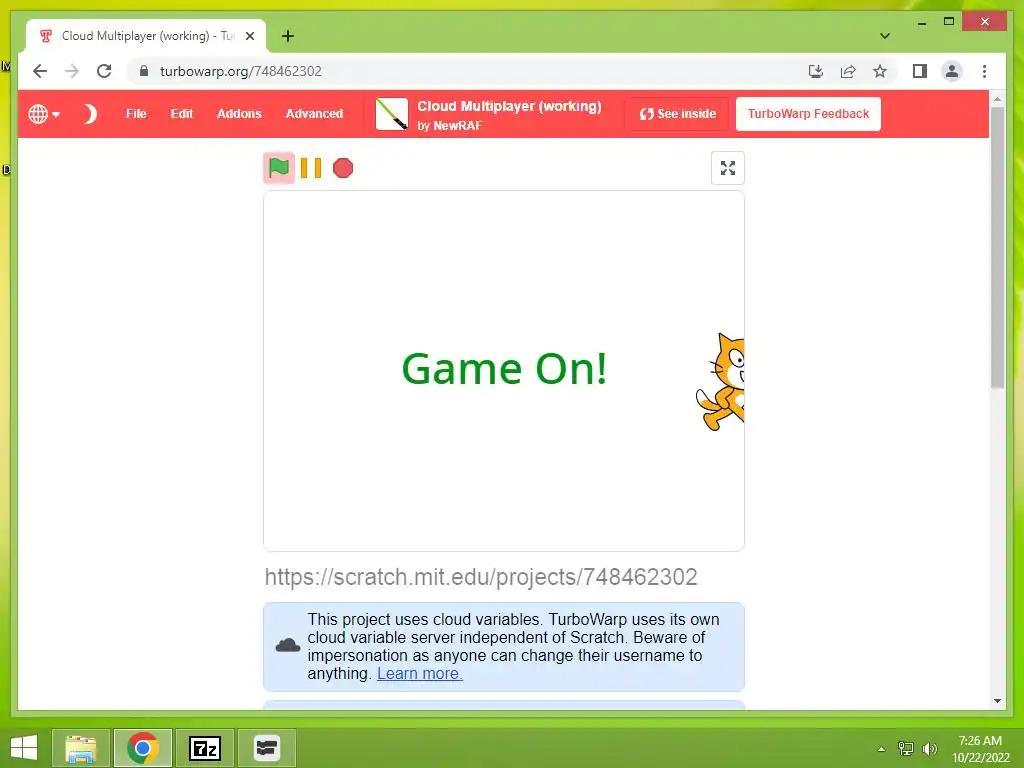Share this page via share icon

[848, 71]
